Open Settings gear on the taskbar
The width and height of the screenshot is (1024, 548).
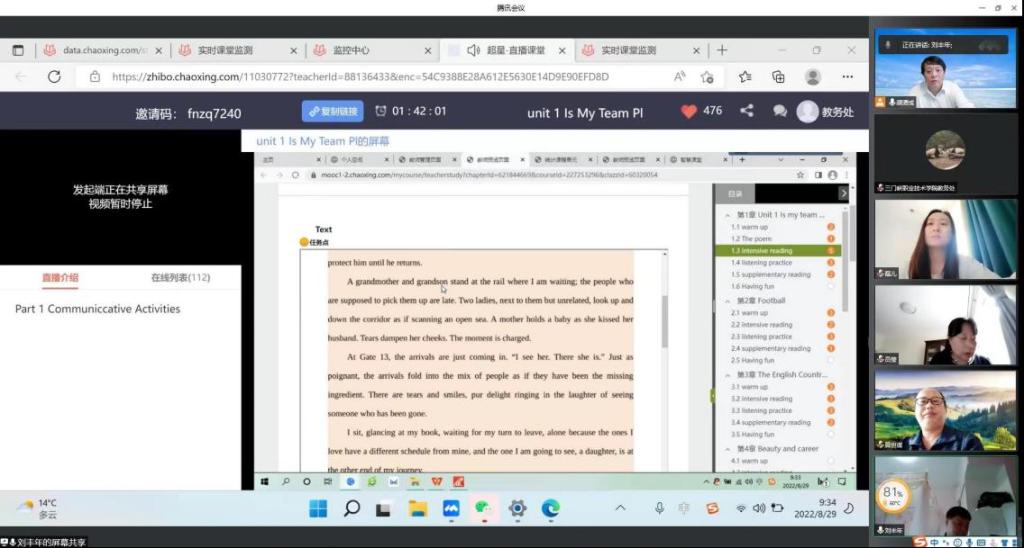[x=517, y=508]
